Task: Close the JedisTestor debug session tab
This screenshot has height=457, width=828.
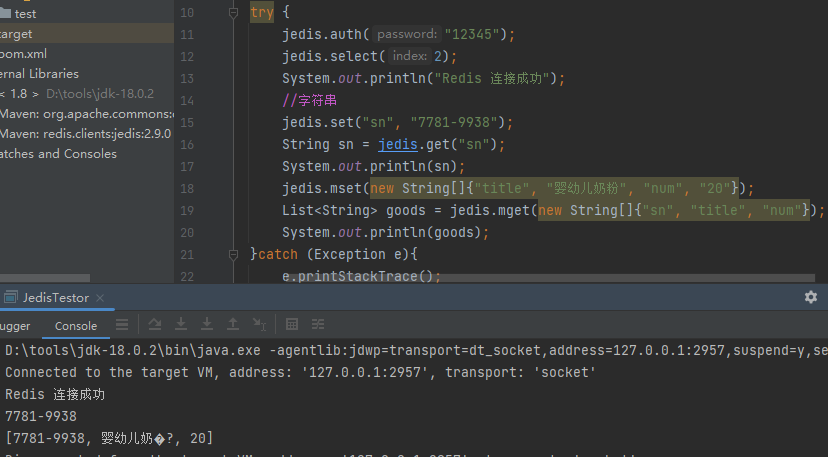Action: (x=102, y=298)
